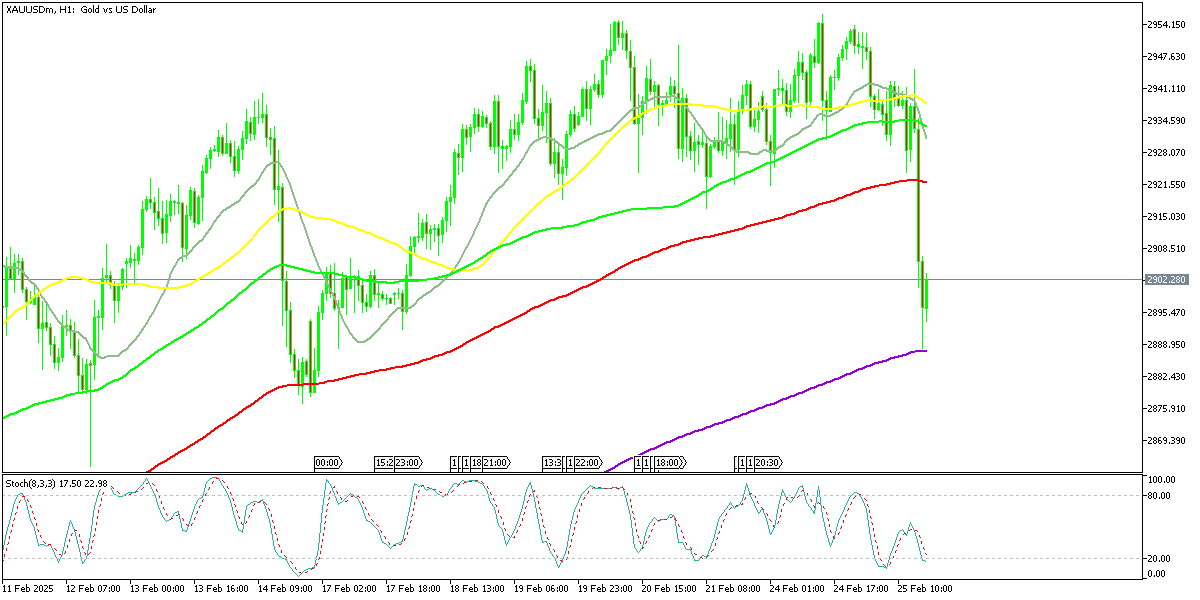1200x600 pixels.
Task: Click the 20:30 event marker flag
Action: (x=768, y=463)
